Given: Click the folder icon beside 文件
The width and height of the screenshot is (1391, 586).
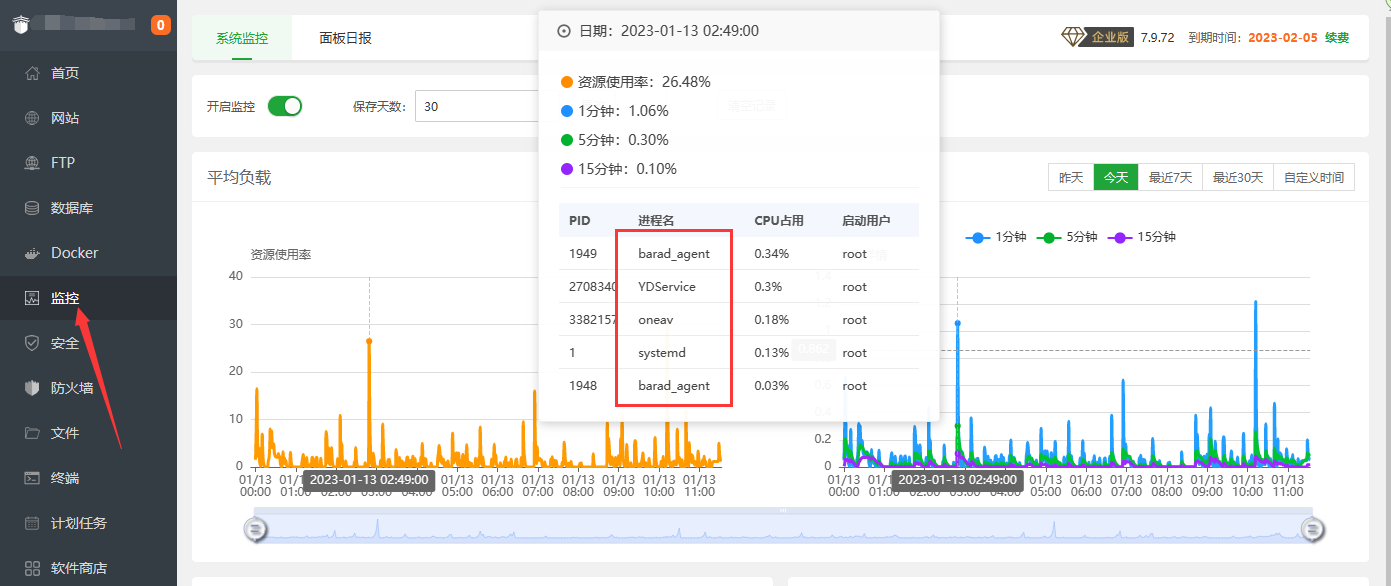Looking at the screenshot, I should (32, 433).
